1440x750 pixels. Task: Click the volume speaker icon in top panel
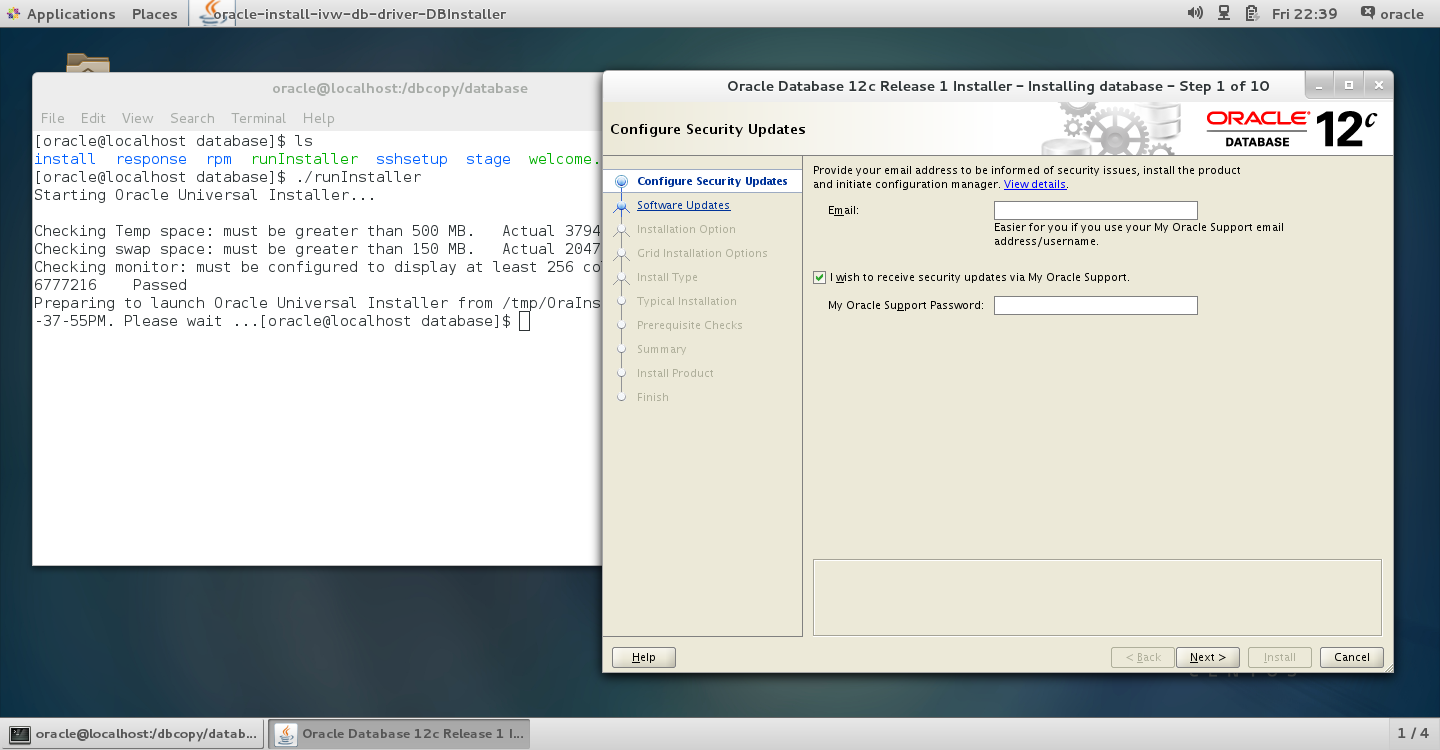(1195, 13)
